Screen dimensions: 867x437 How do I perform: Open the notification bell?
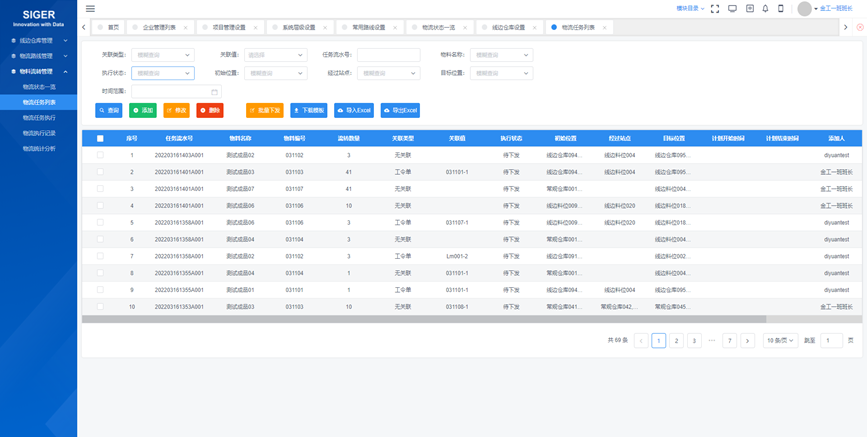(765, 8)
